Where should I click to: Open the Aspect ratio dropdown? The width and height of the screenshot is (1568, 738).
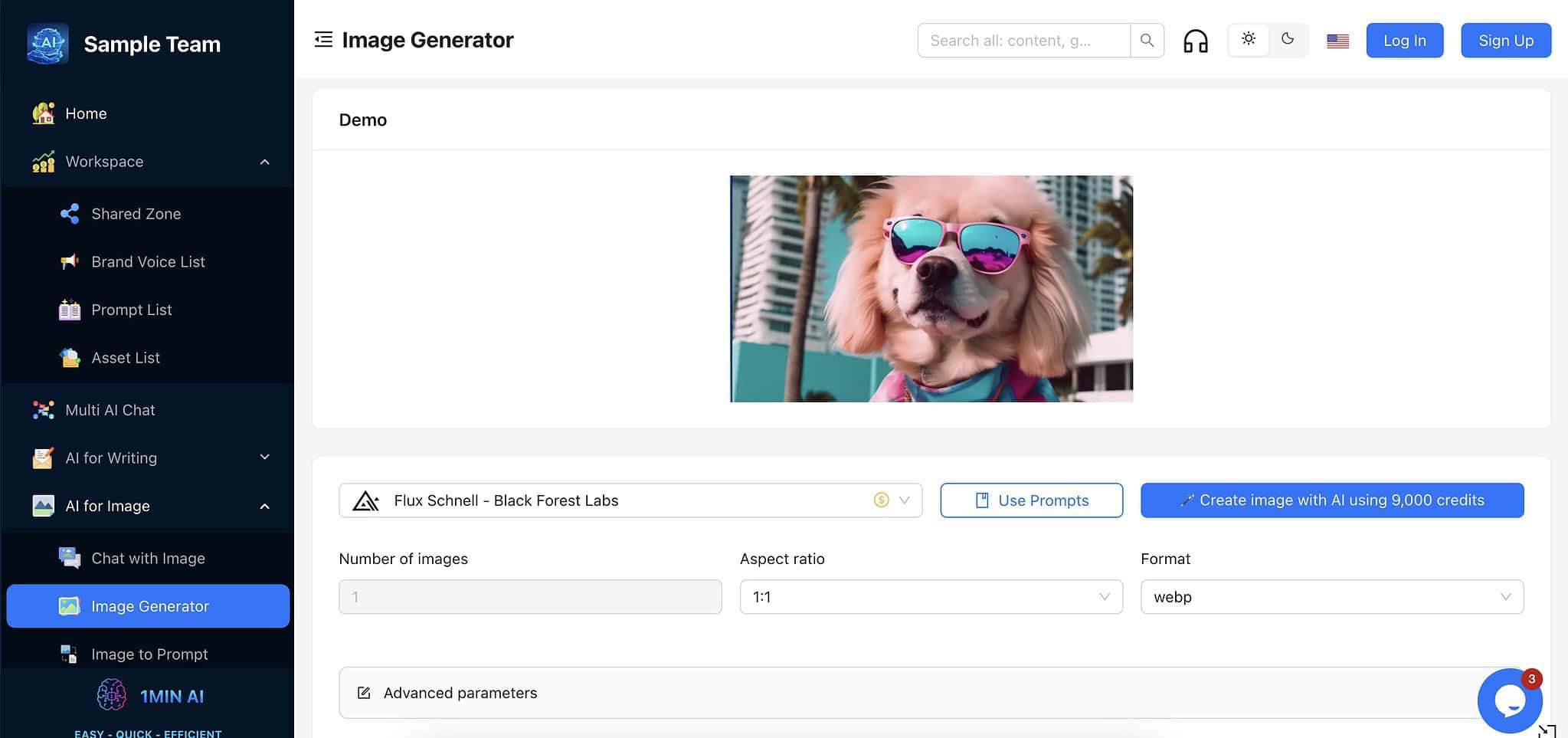click(x=930, y=596)
